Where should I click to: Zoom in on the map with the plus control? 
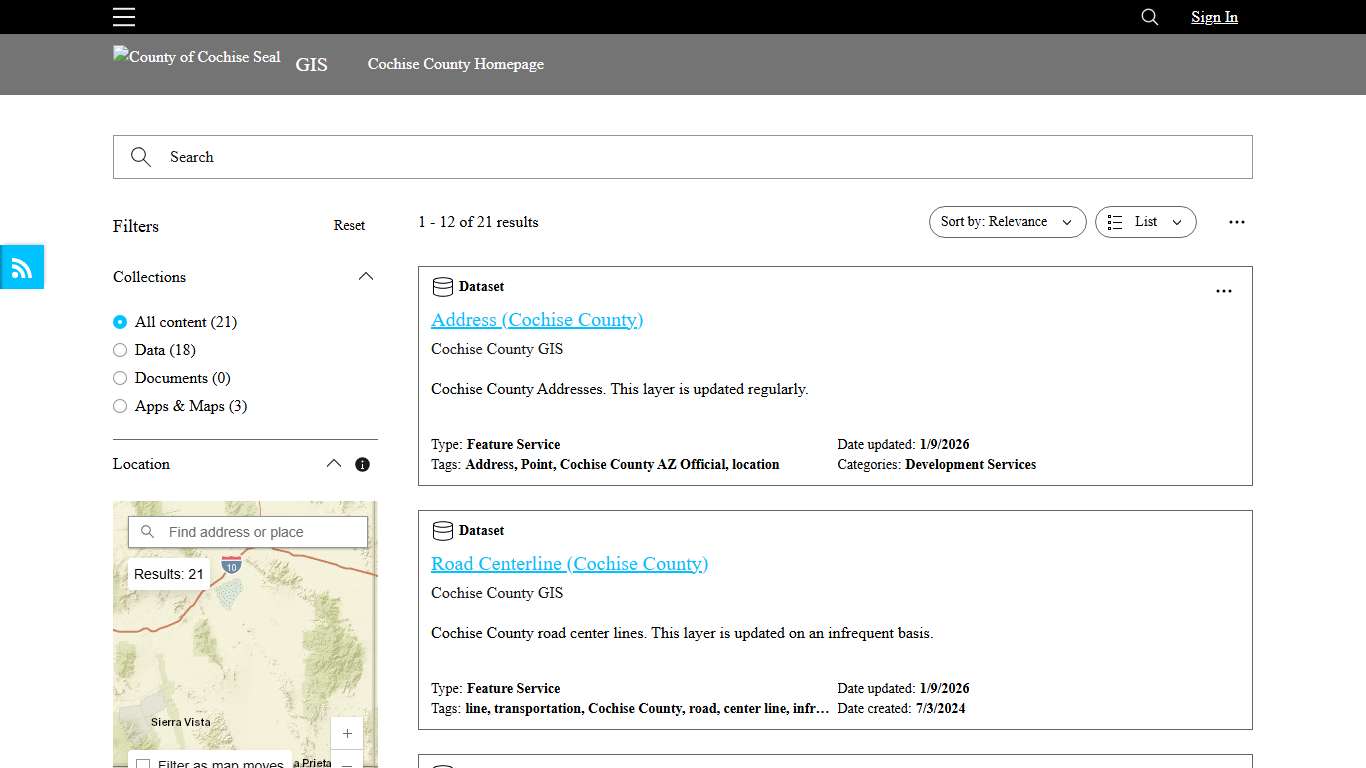coord(347,733)
